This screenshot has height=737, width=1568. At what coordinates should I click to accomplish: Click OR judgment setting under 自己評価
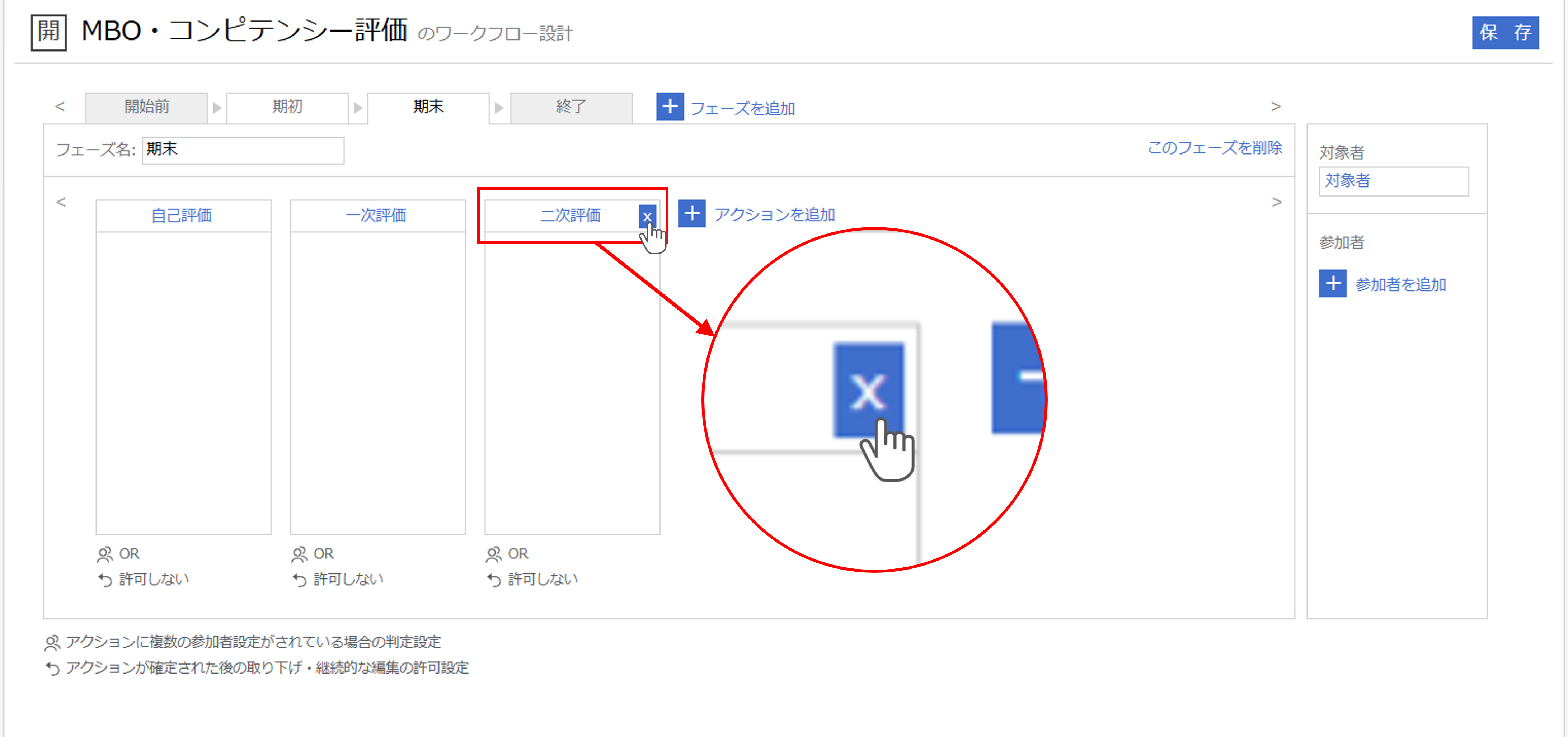click(129, 554)
